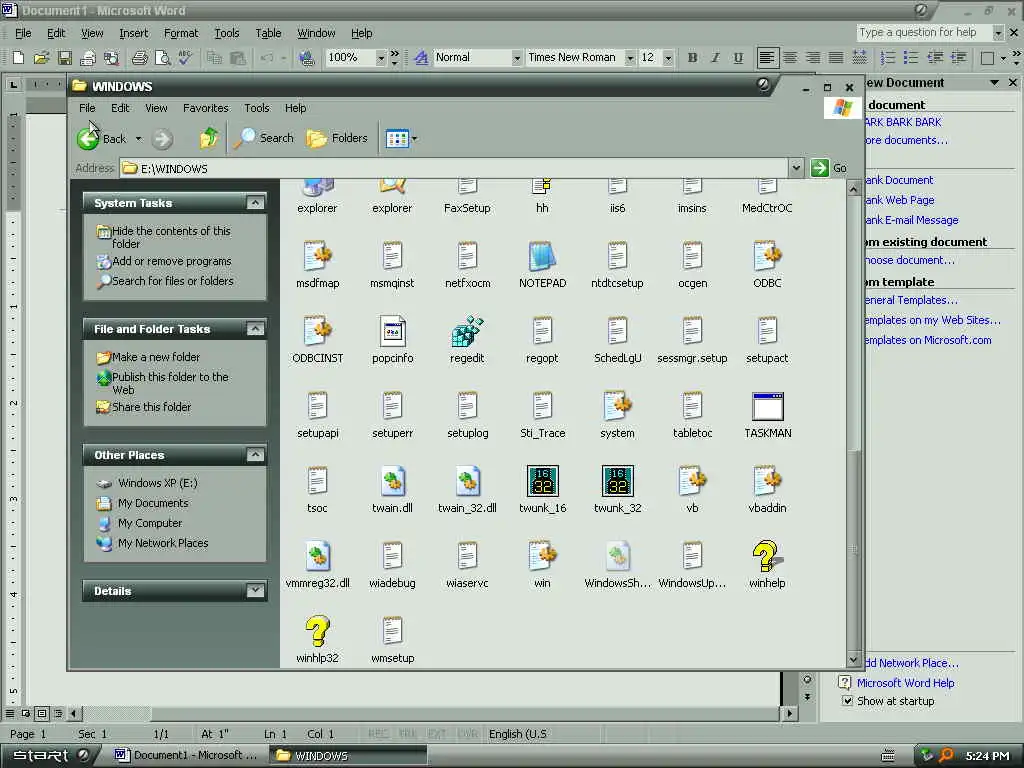Open Word's Insert menu
The width and height of the screenshot is (1024, 768).
pyautogui.click(x=134, y=33)
